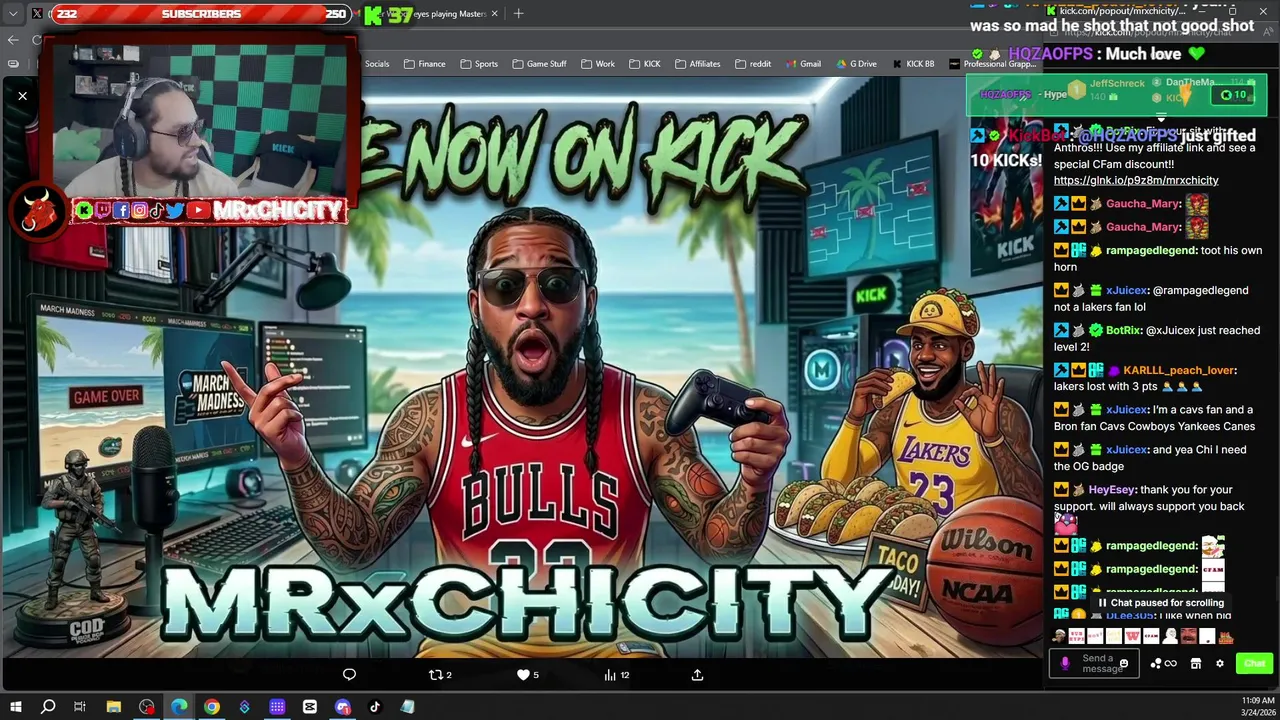This screenshot has width=1280, height=720.
Task: Open the Affiliates bookmarks folder
Action: pos(697,64)
